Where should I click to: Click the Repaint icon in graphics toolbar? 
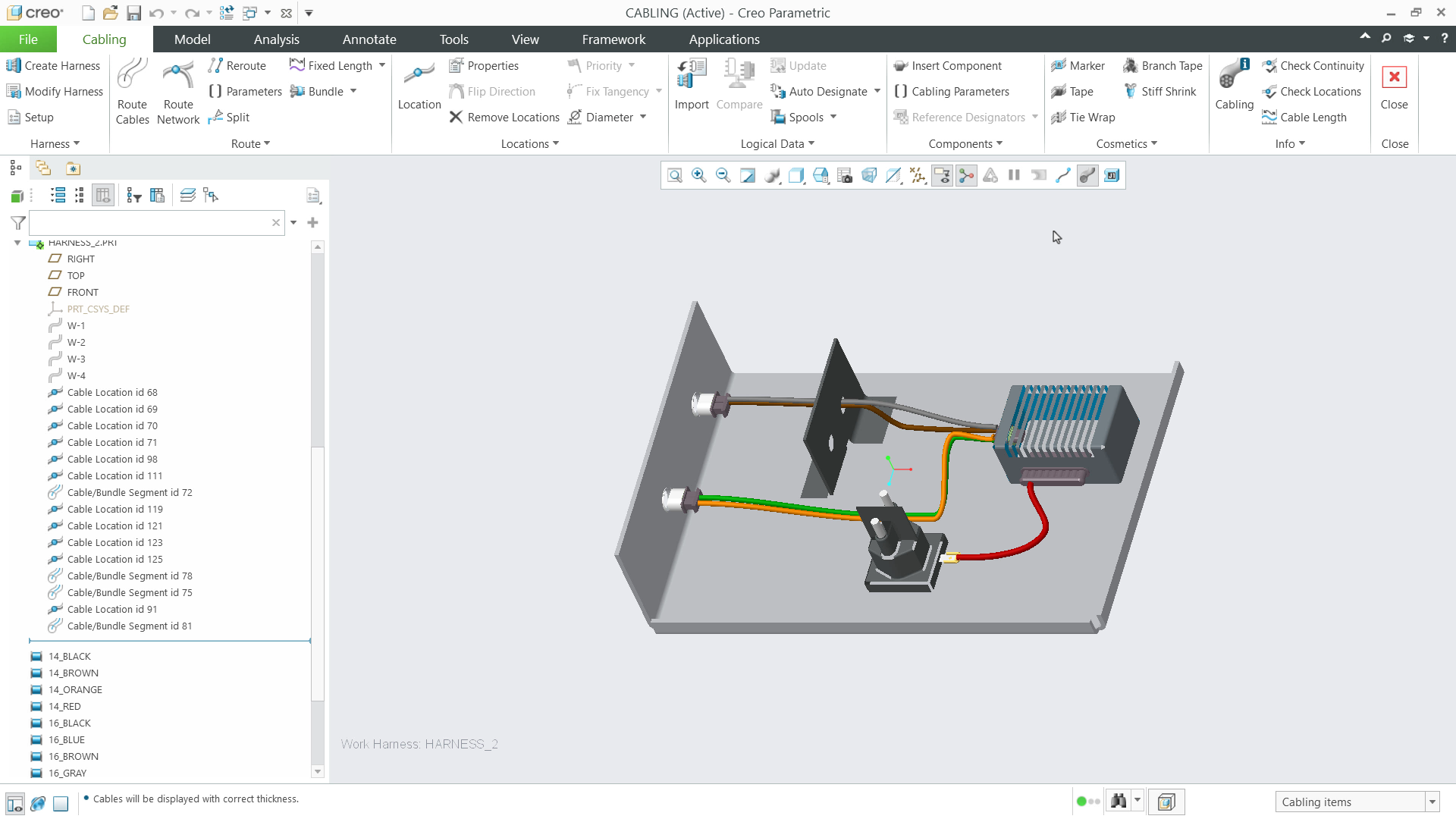(x=747, y=176)
